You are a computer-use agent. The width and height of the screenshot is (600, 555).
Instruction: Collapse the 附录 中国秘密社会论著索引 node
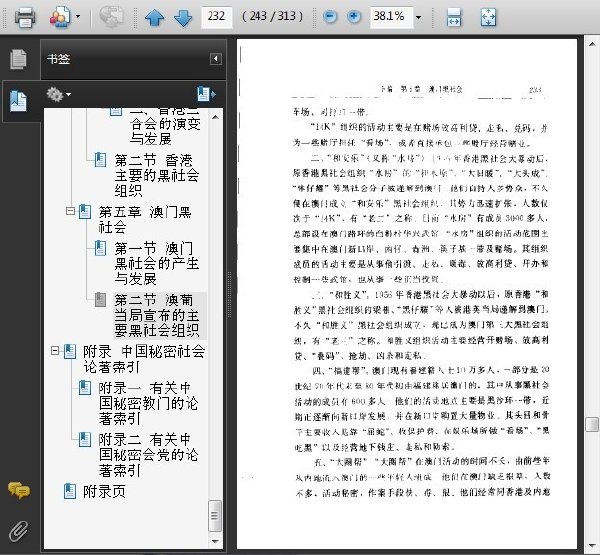coord(55,350)
